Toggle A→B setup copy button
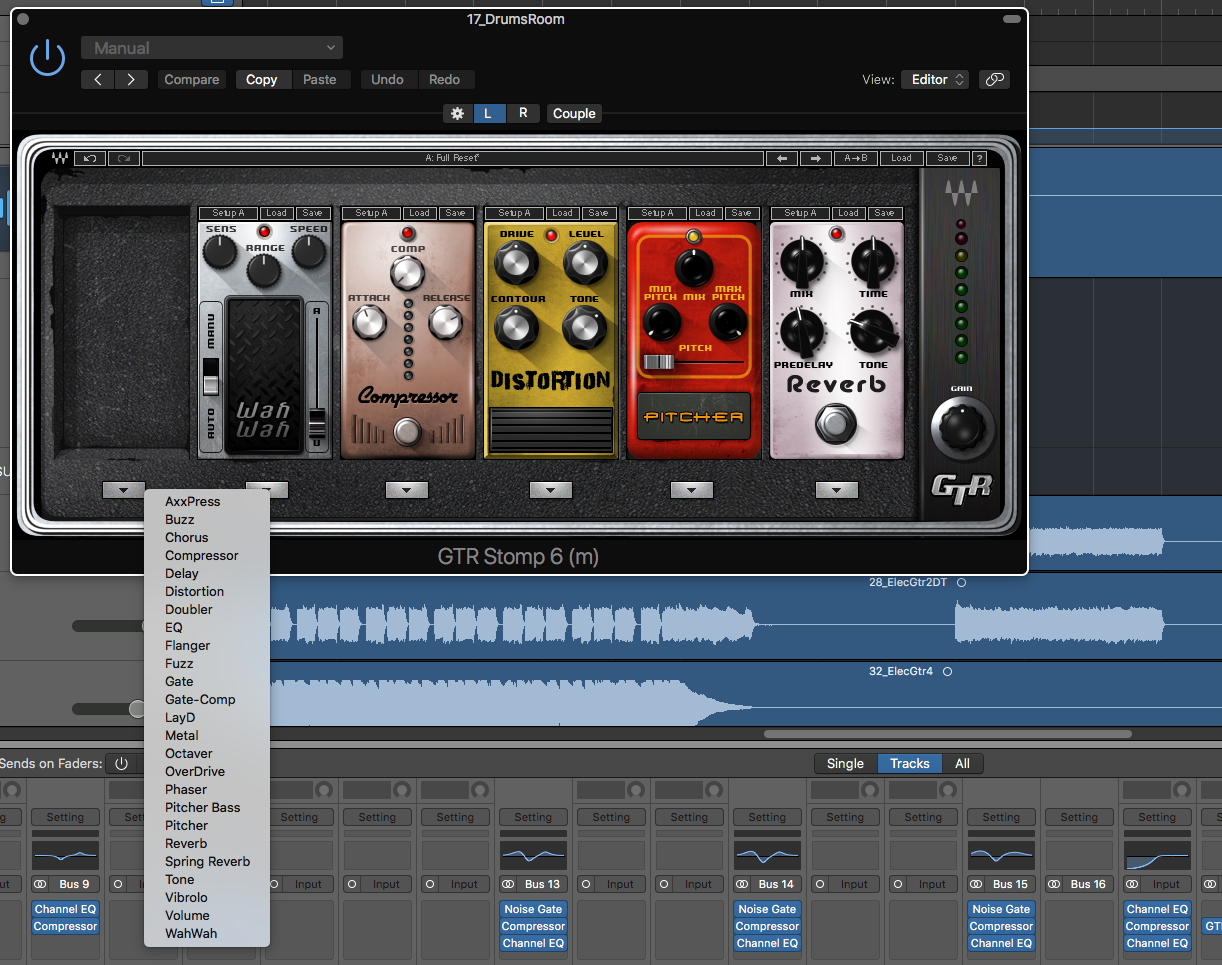Image resolution: width=1222 pixels, height=965 pixels. pos(855,158)
